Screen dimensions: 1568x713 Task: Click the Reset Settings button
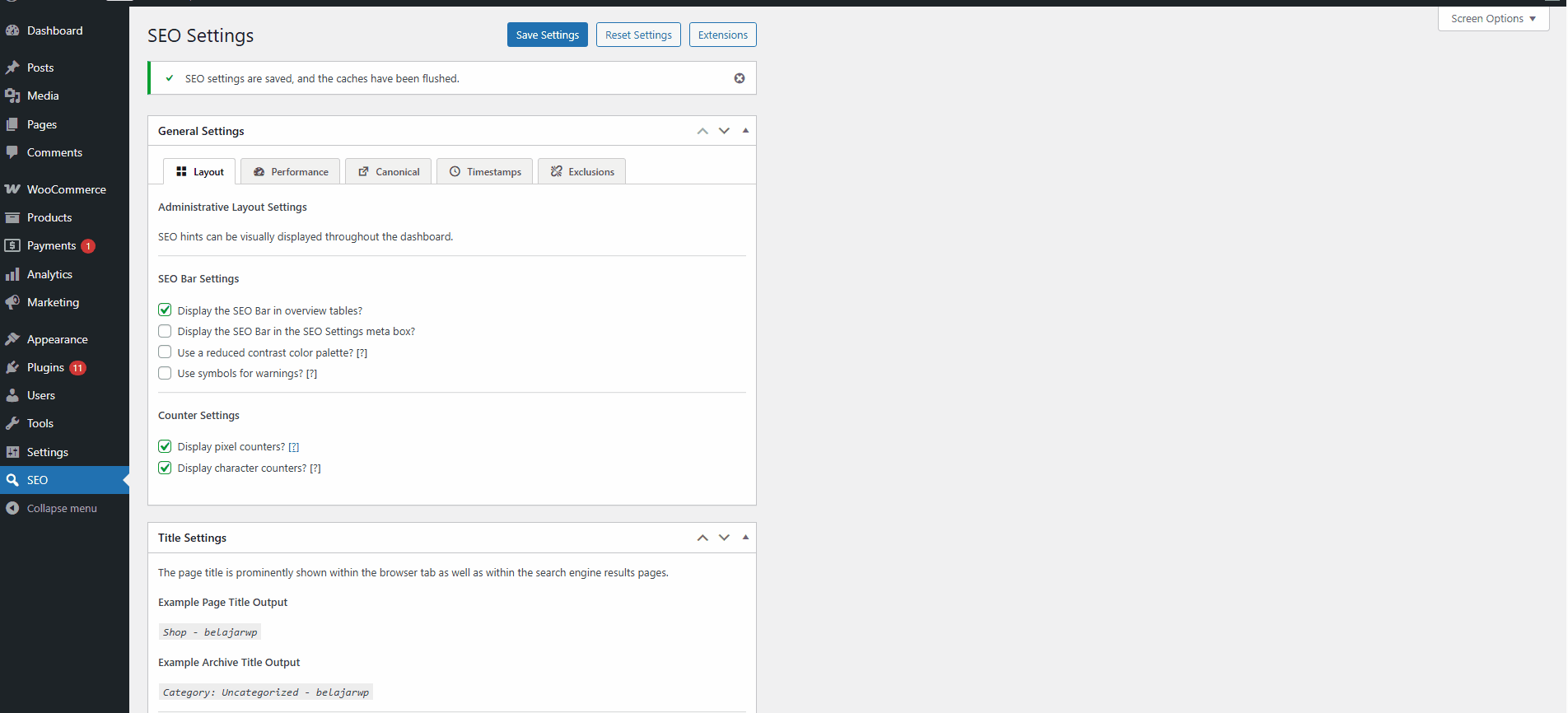(x=638, y=35)
